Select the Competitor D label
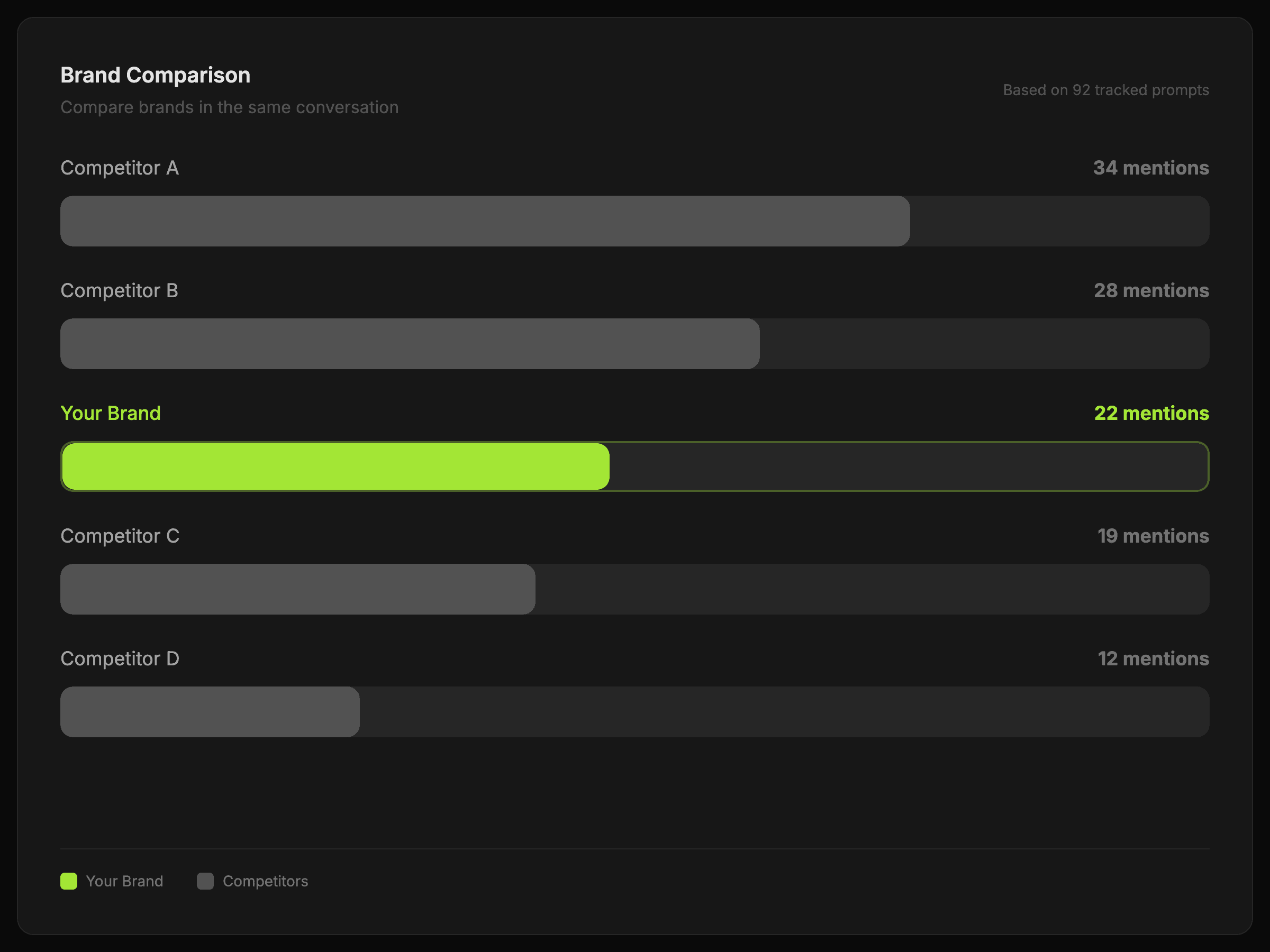The width and height of the screenshot is (1270, 952). 120,659
